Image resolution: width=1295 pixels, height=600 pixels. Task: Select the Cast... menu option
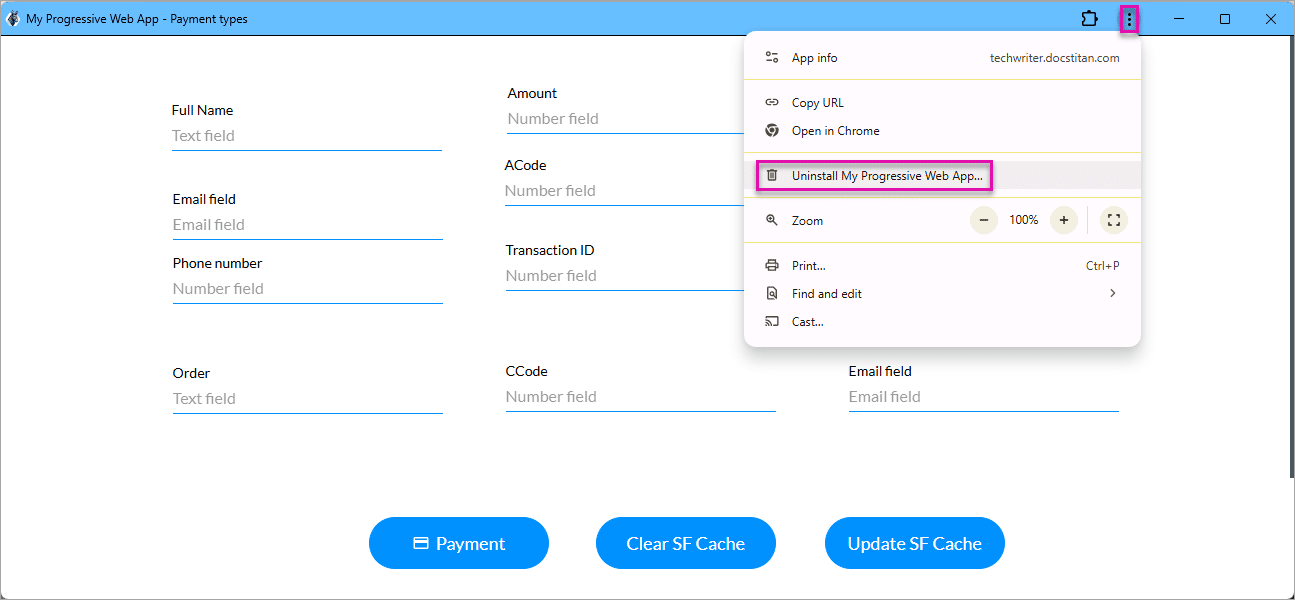[807, 322]
